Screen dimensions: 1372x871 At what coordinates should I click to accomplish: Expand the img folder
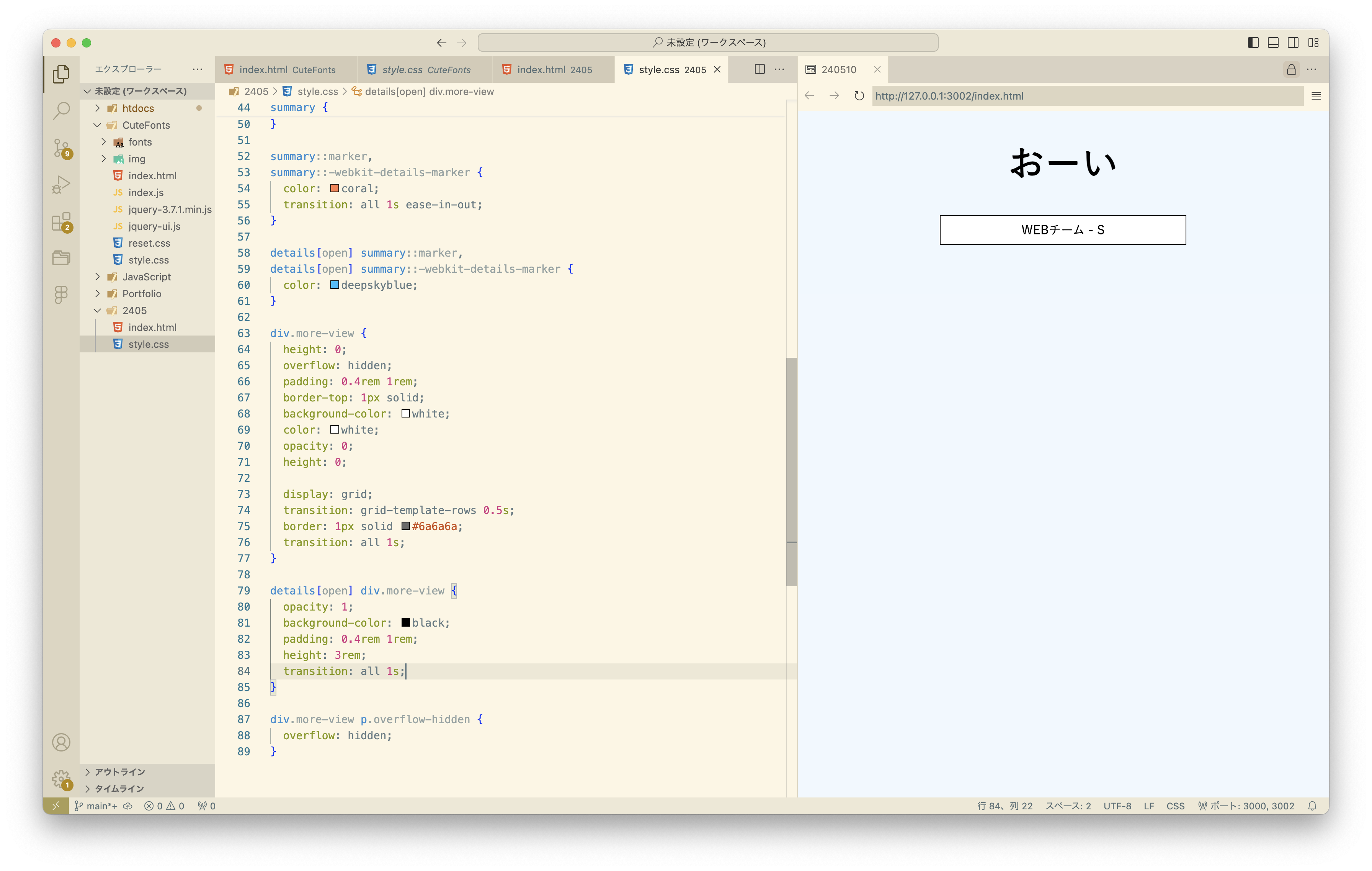147,159
